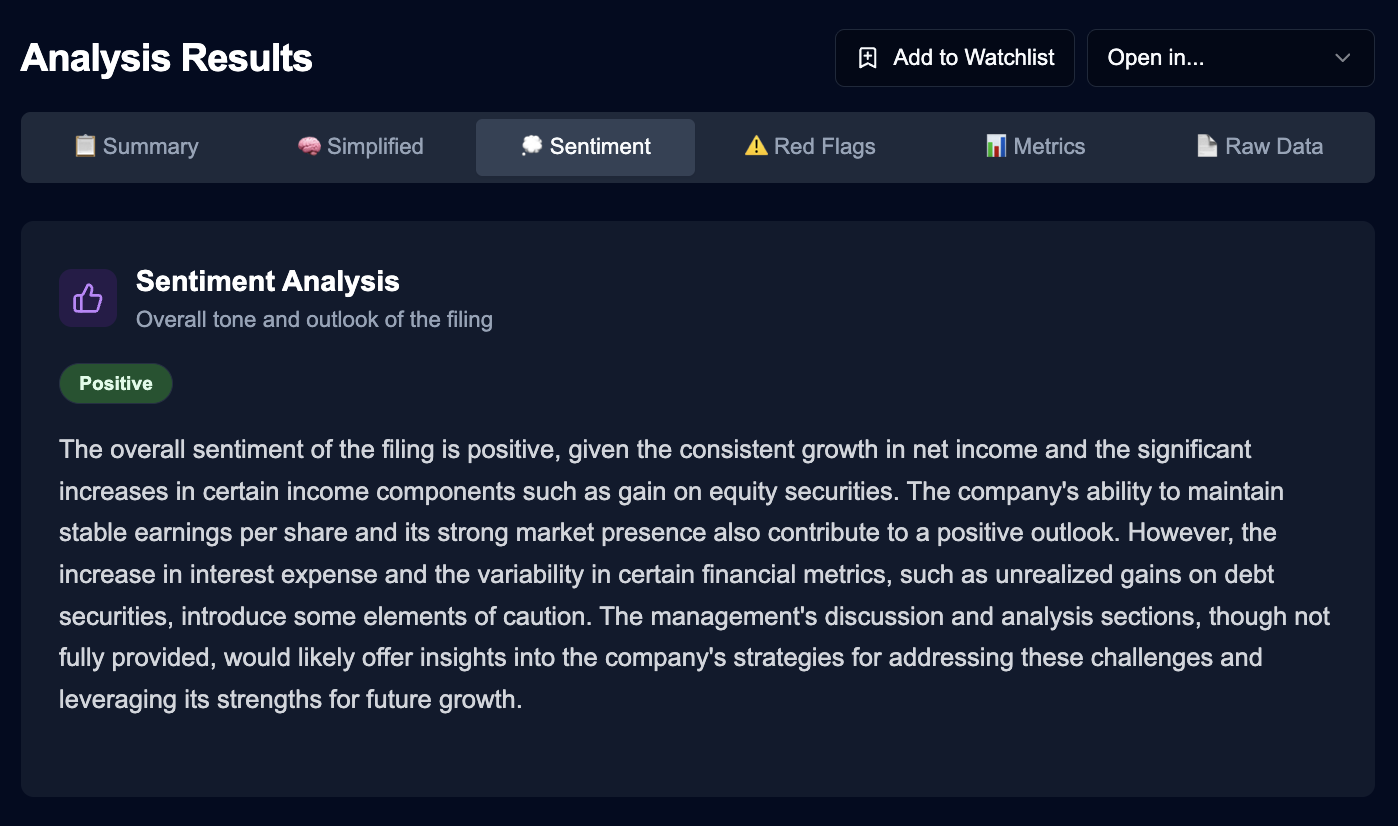The width and height of the screenshot is (1398, 826).
Task: Click the Add to Watchlist button
Action: pyautogui.click(x=954, y=57)
